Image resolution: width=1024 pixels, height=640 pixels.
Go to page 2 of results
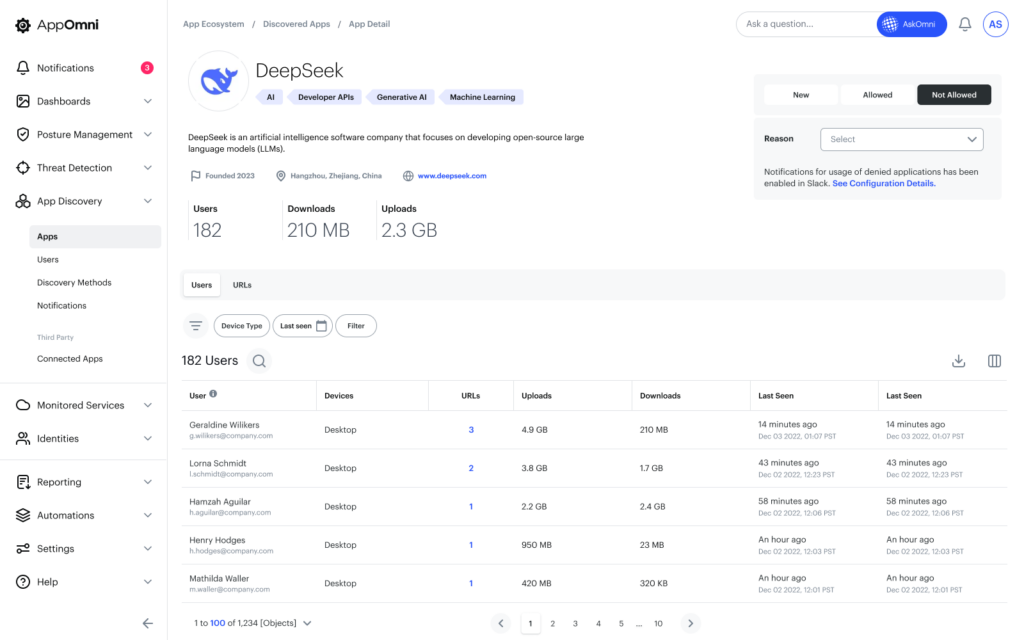[552, 624]
